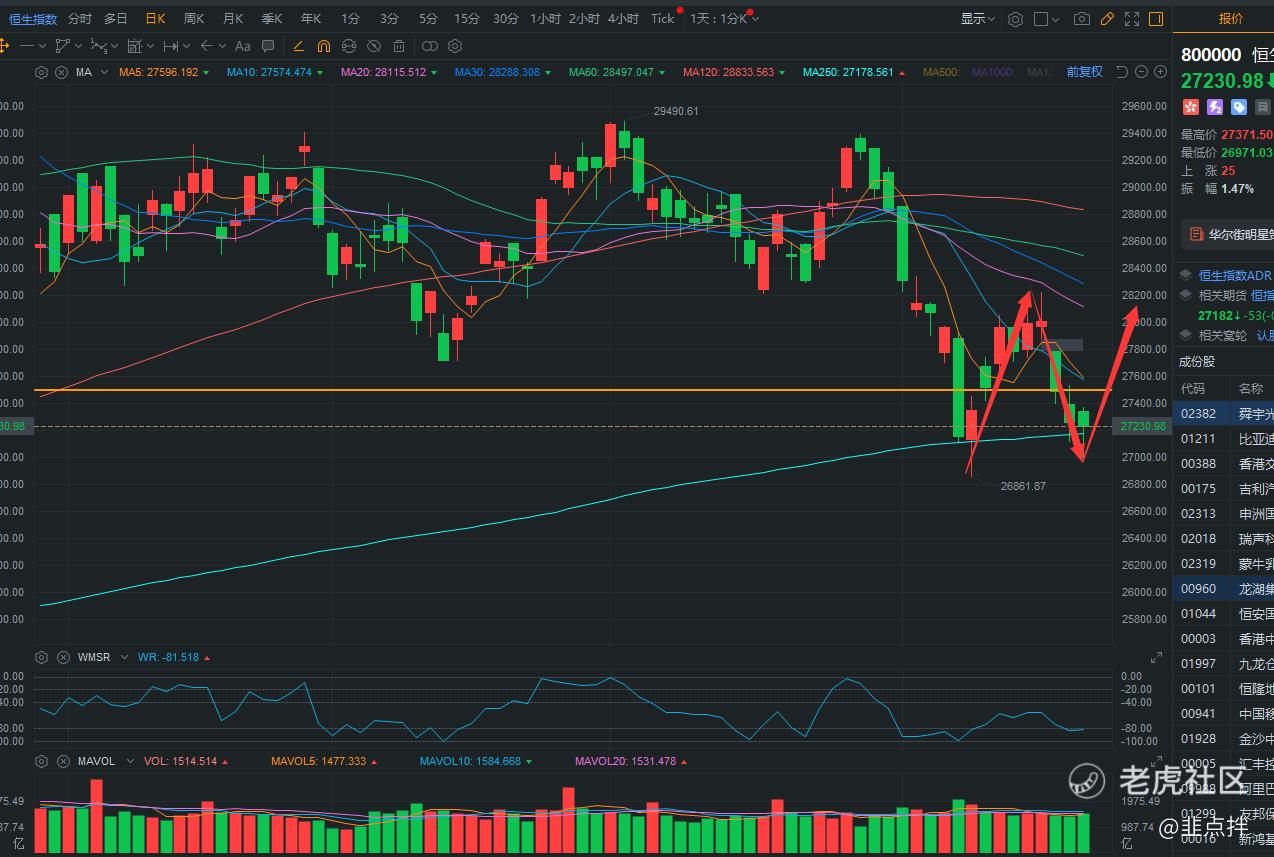Switch to the Tick chart tab
Viewport: 1274px width, 857px height.
662,18
